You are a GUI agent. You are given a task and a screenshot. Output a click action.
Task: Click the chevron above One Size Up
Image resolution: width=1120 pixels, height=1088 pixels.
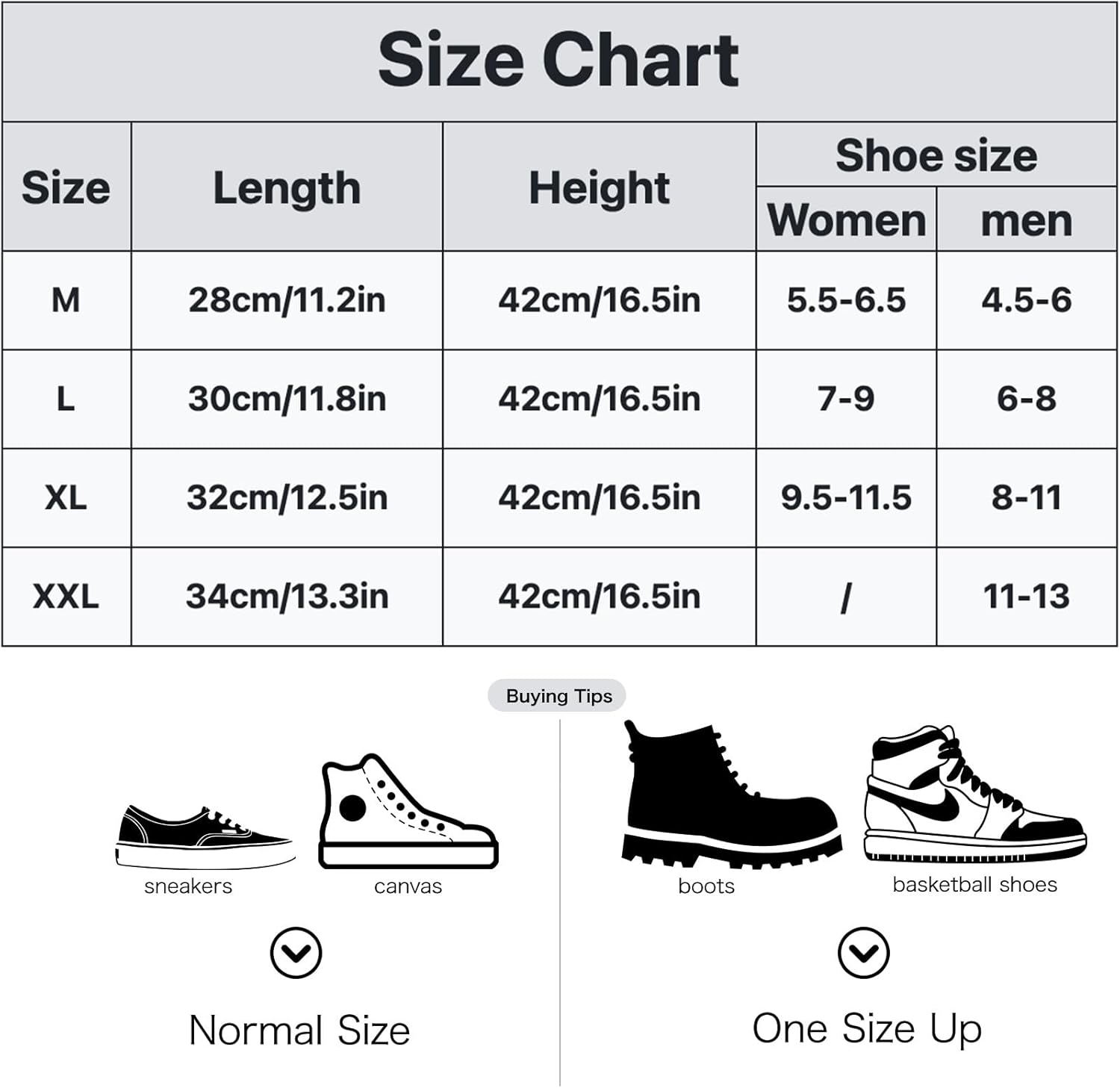(x=863, y=953)
